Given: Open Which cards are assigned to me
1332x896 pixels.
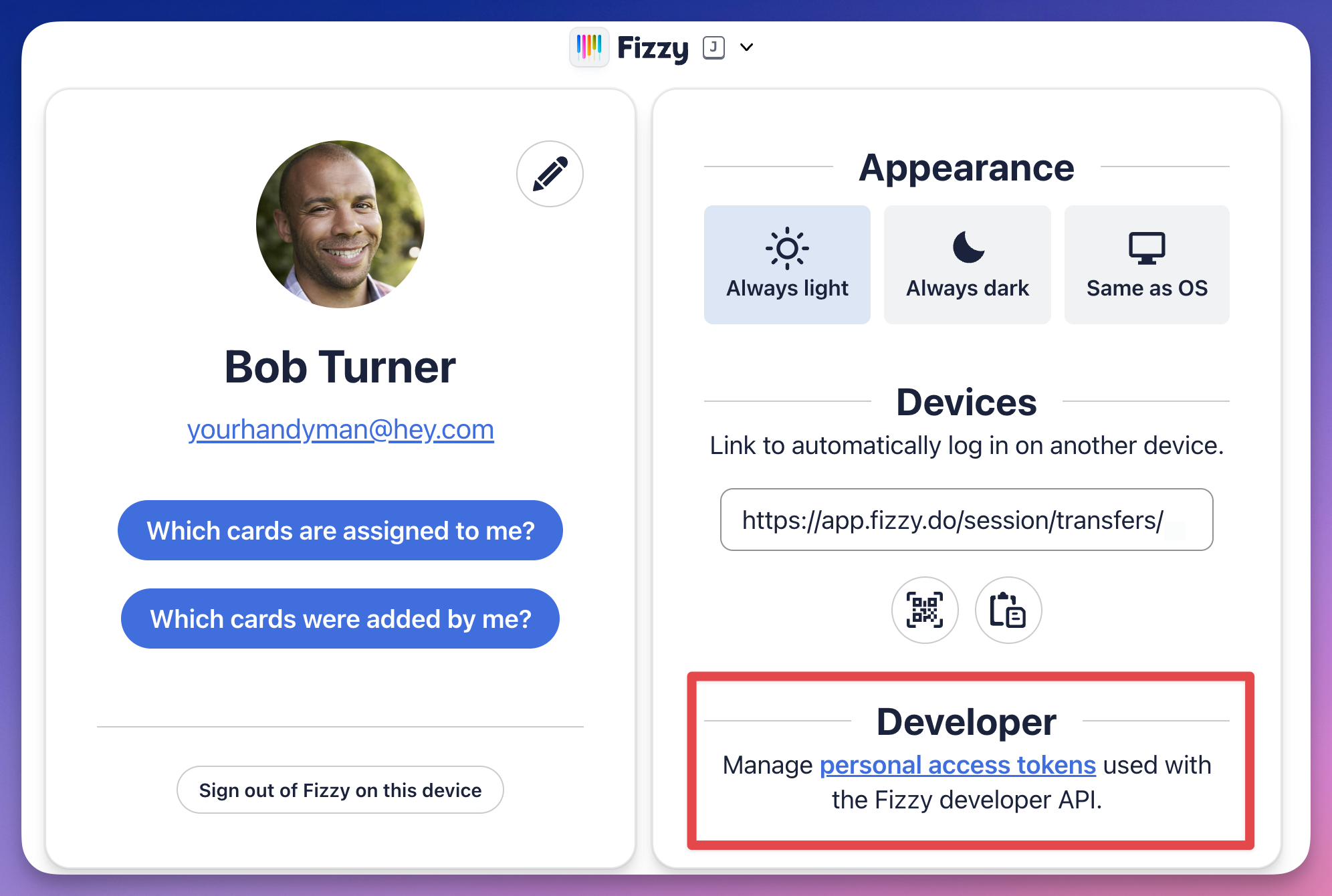Looking at the screenshot, I should tap(340, 530).
